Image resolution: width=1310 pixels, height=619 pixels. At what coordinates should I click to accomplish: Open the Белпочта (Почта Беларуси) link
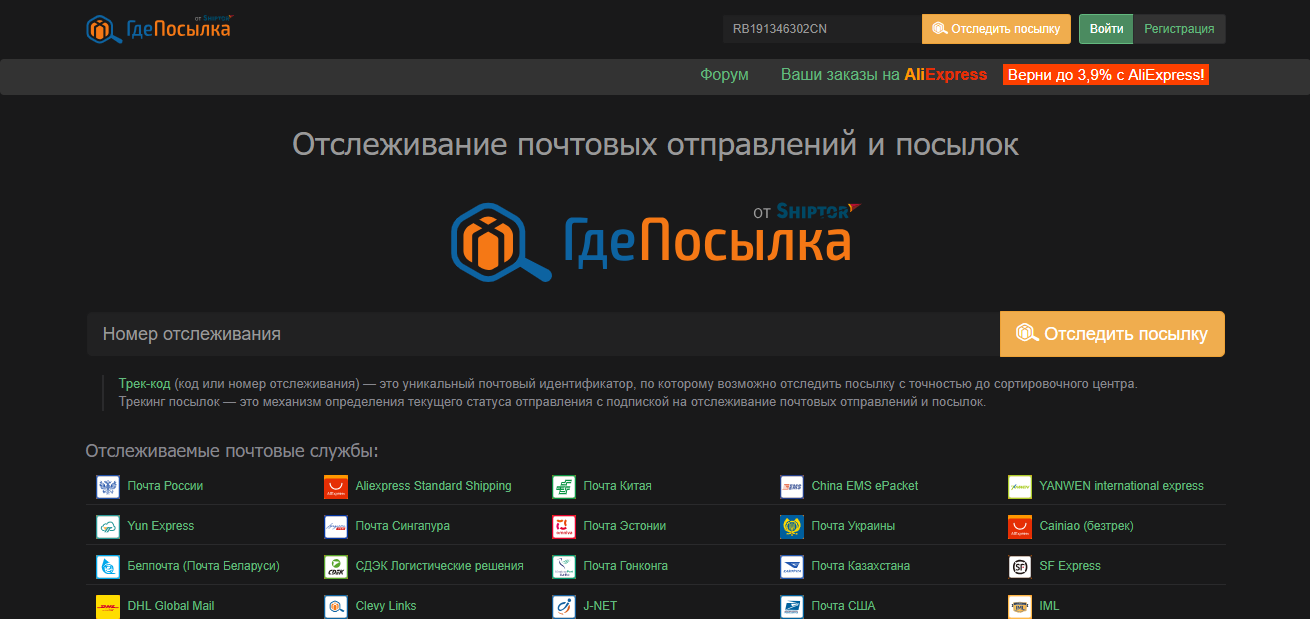pos(204,566)
